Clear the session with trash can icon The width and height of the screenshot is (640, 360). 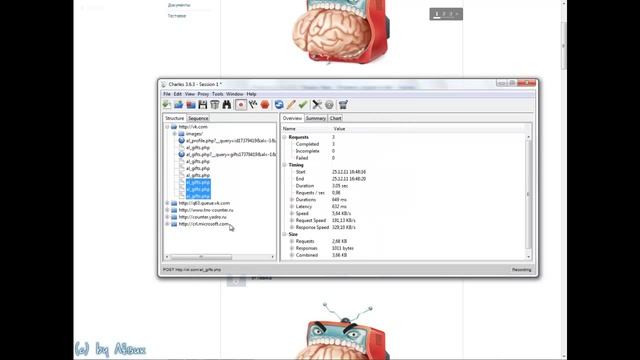tap(215, 105)
